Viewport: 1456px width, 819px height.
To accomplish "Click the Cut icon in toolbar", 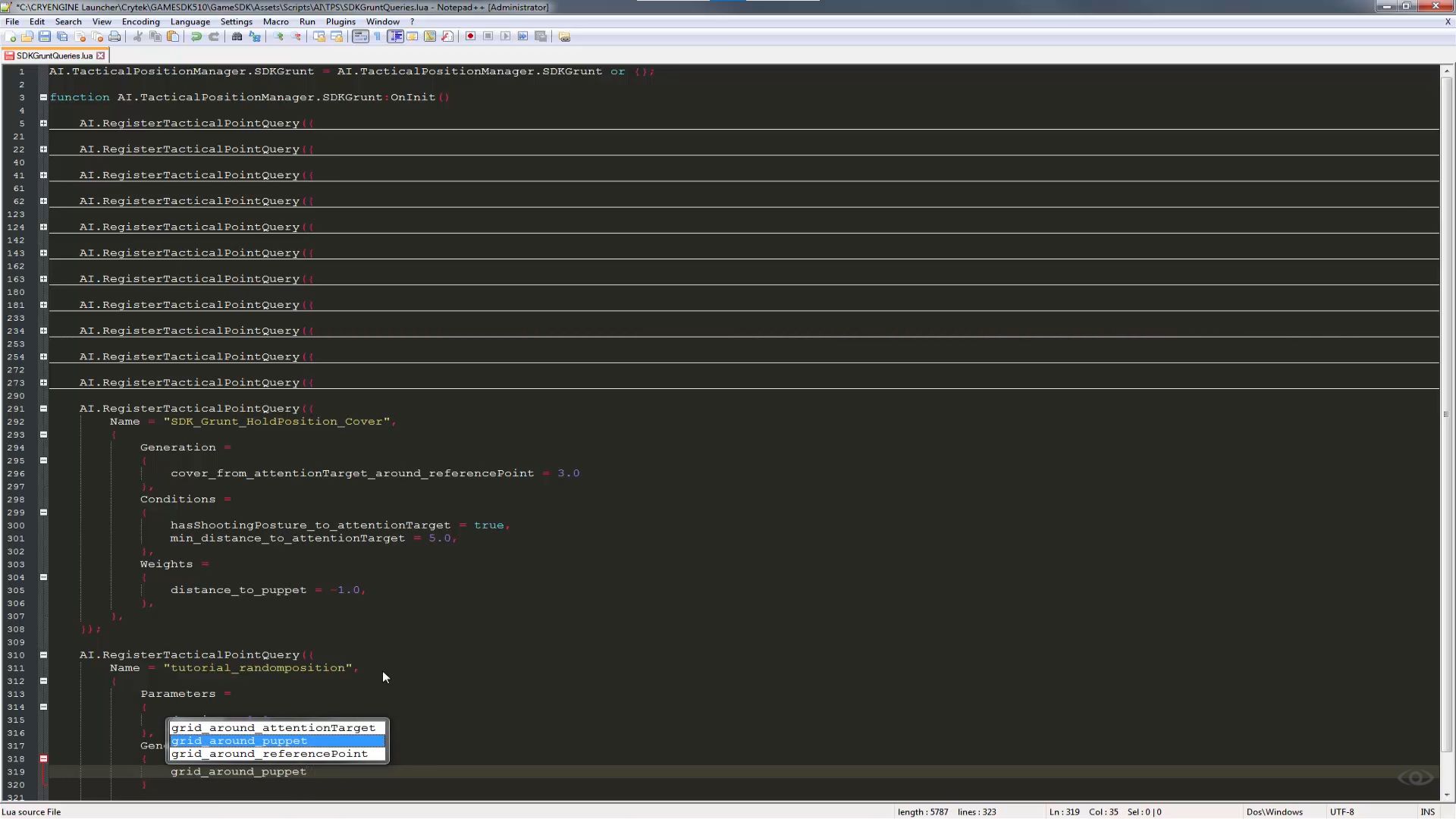I will point(138,36).
